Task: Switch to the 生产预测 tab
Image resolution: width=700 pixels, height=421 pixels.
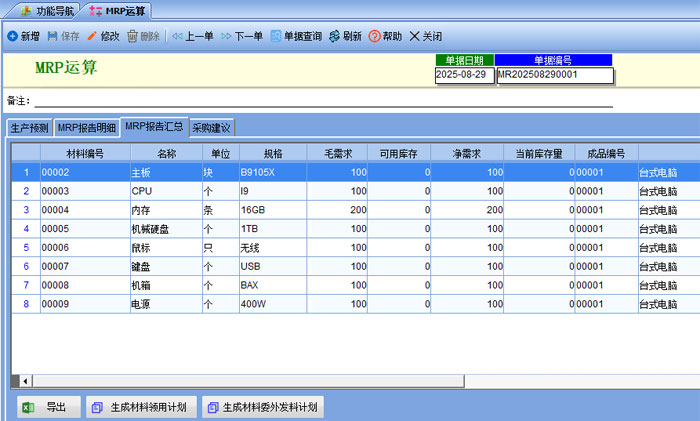Action: [29, 128]
